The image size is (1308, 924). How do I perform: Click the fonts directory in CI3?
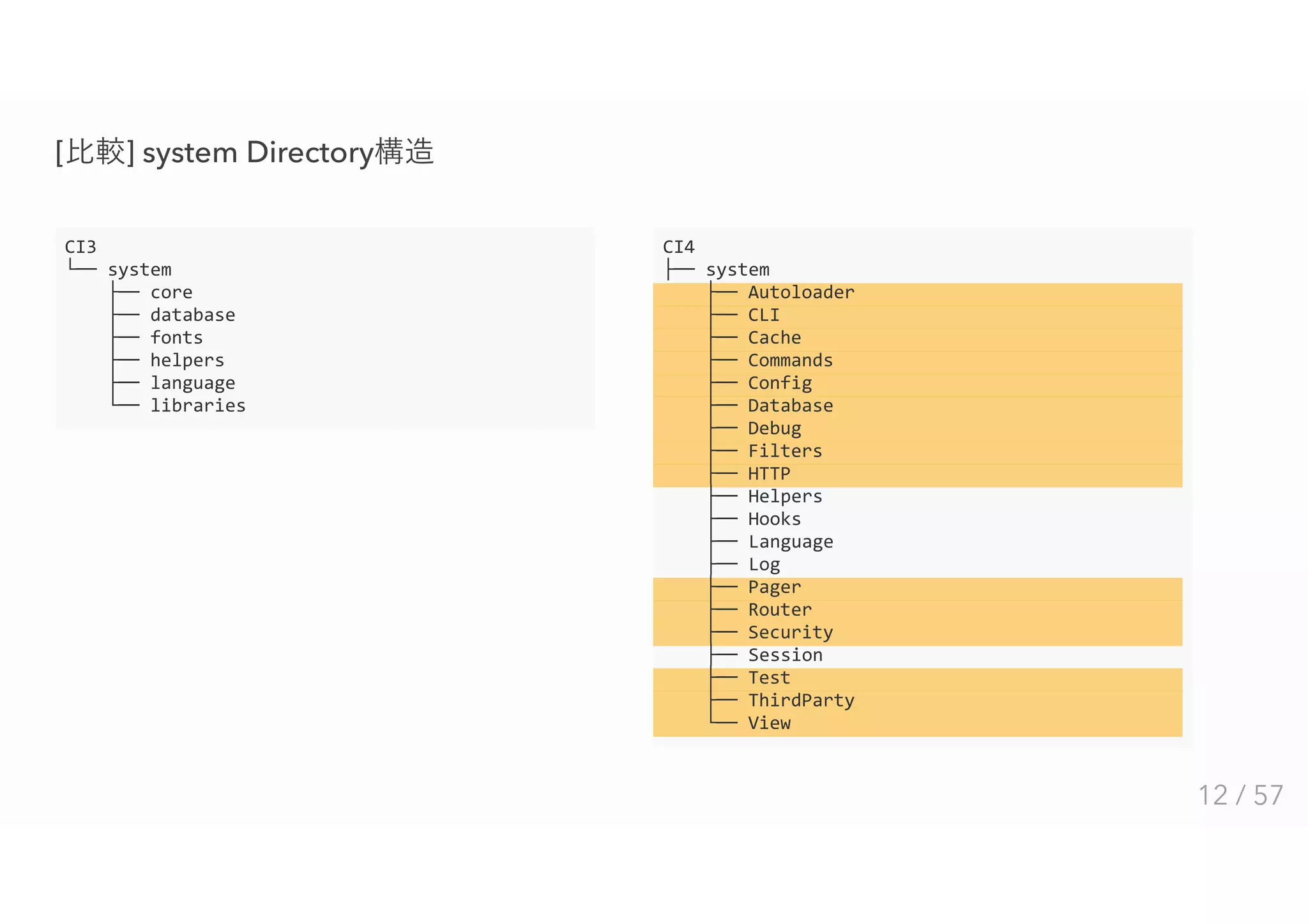176,338
